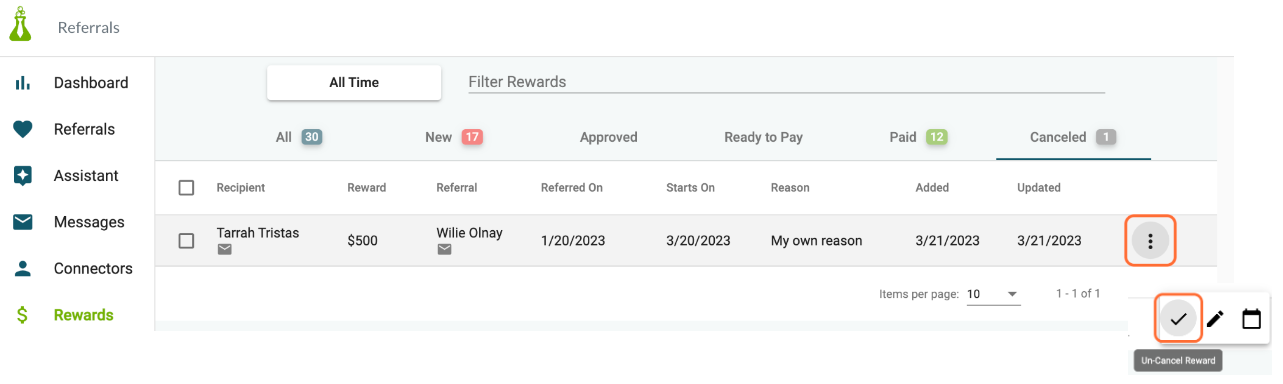Click the green flask logo icon
This screenshot has width=1283, height=384.
21,25
